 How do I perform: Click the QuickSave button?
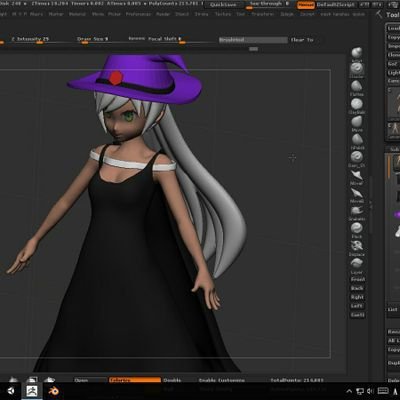223,5
